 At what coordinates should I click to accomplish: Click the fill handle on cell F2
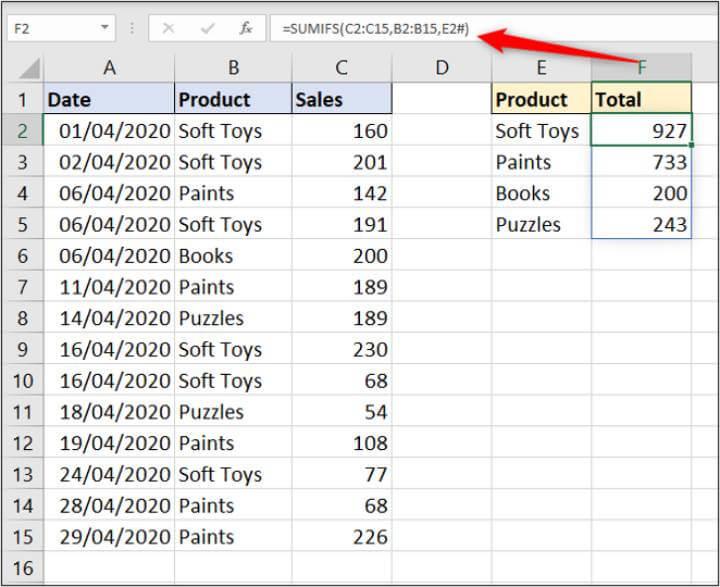[690, 145]
